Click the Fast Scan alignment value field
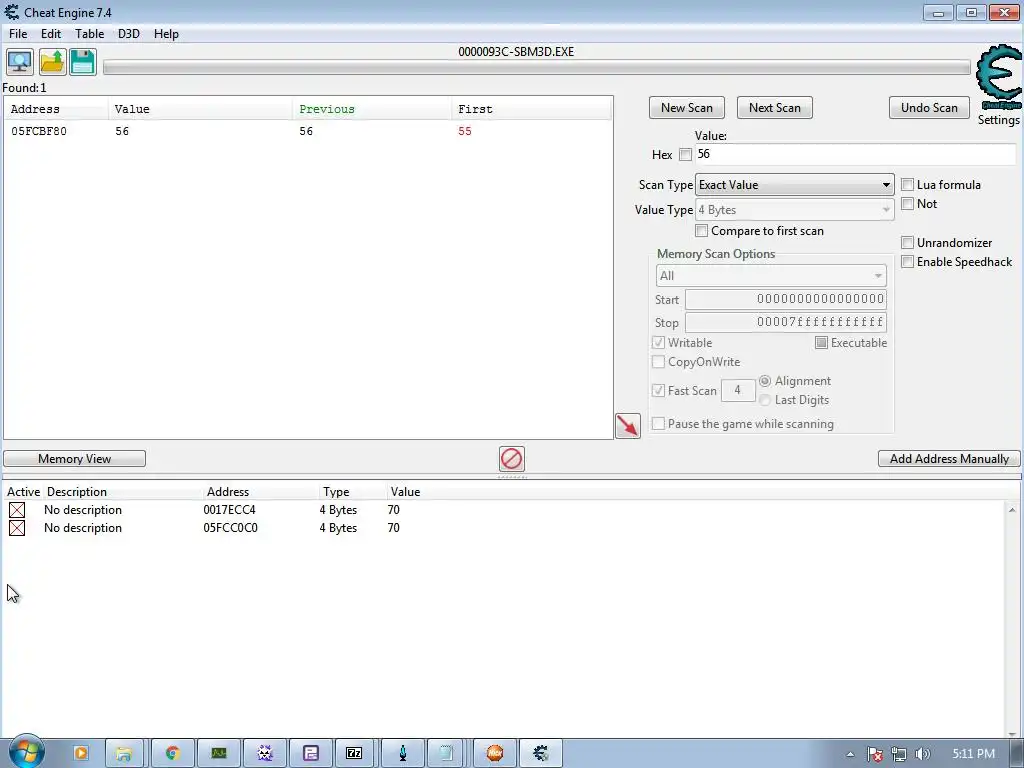Viewport: 1024px width, 768px height. click(738, 391)
